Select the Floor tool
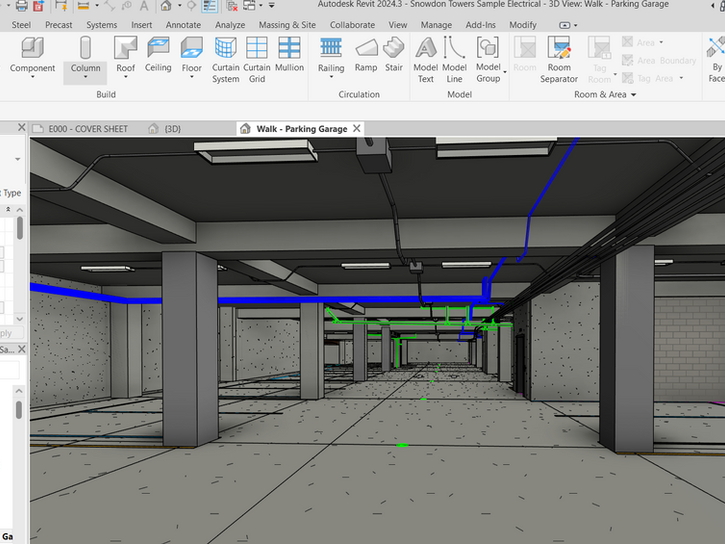This screenshot has width=725, height=544. pyautogui.click(x=191, y=54)
